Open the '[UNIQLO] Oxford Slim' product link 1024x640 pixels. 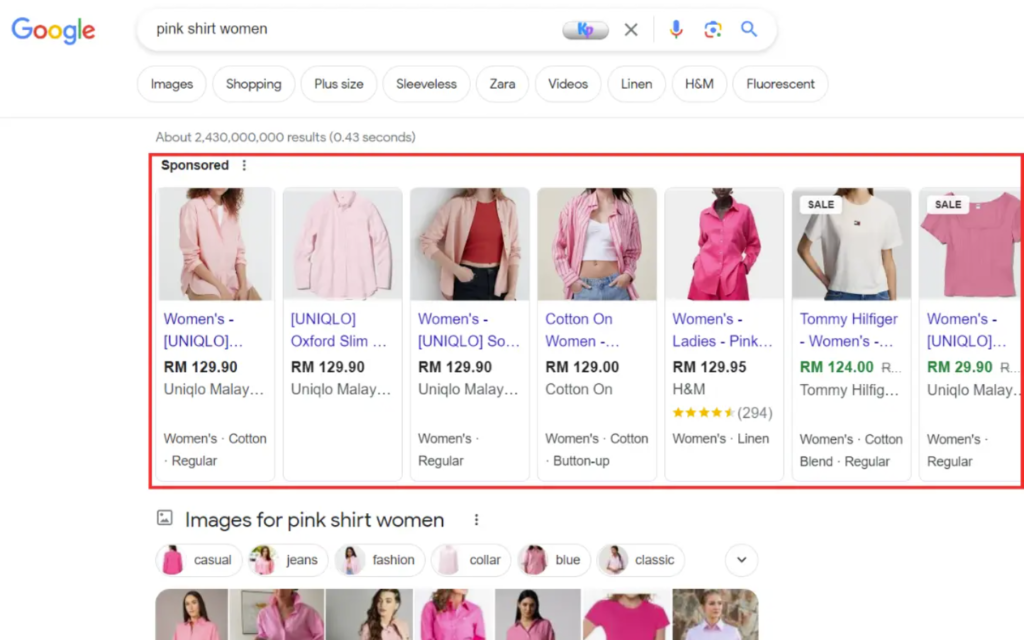[339, 330]
